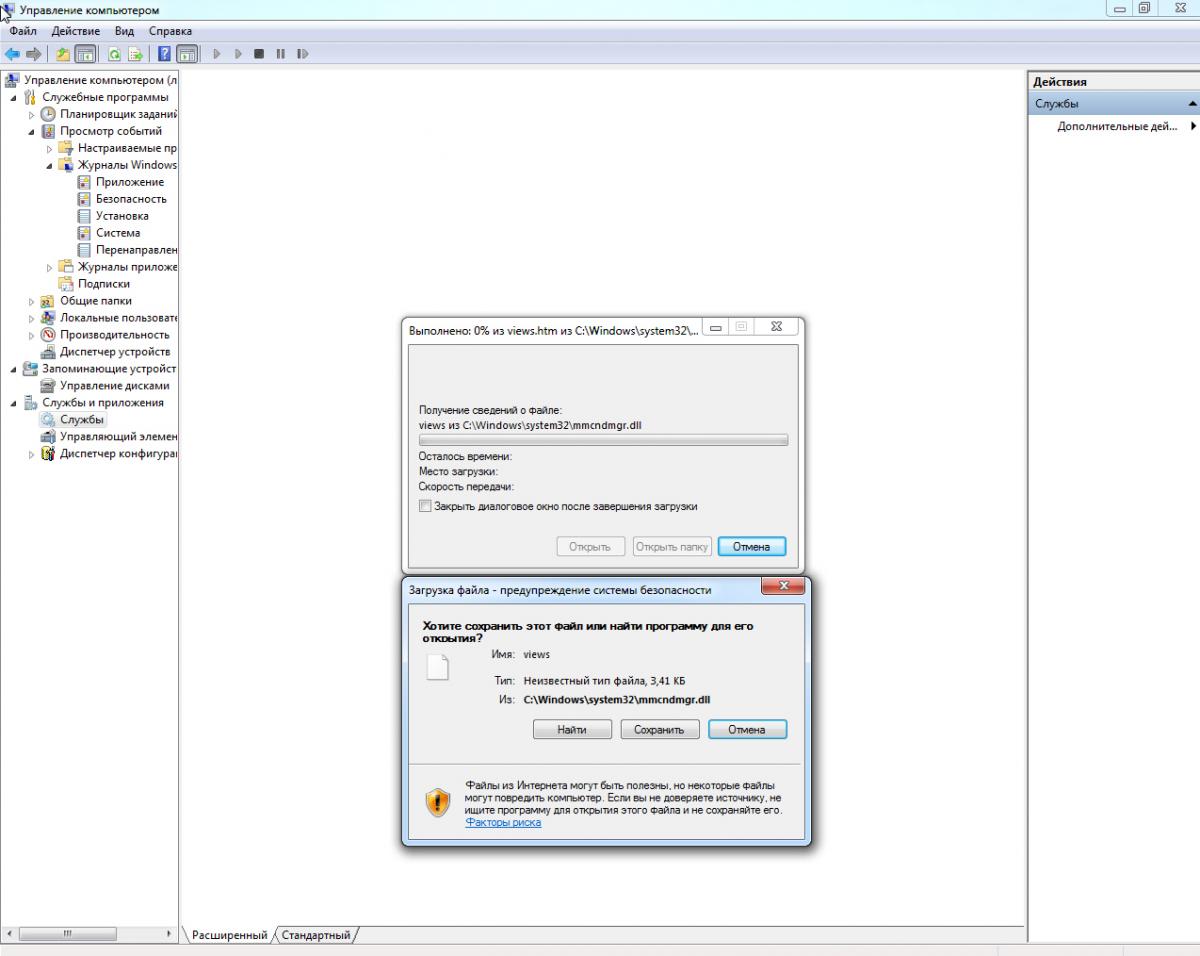The width and height of the screenshot is (1200, 956).
Task: Open the Дополнительные действия submenu arrow
Action: 1194,127
